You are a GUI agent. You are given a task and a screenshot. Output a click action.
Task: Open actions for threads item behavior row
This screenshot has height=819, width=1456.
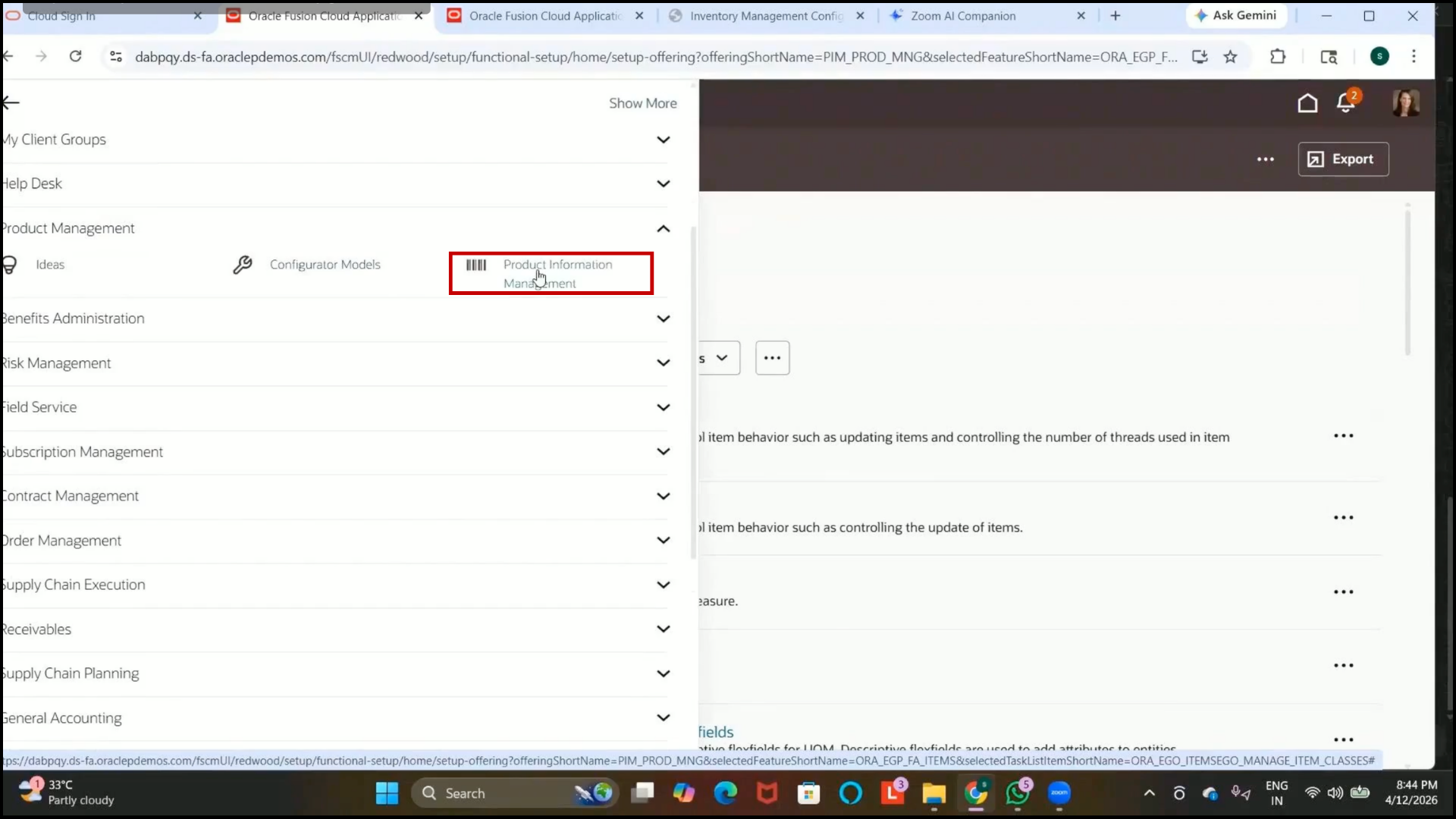click(1343, 436)
